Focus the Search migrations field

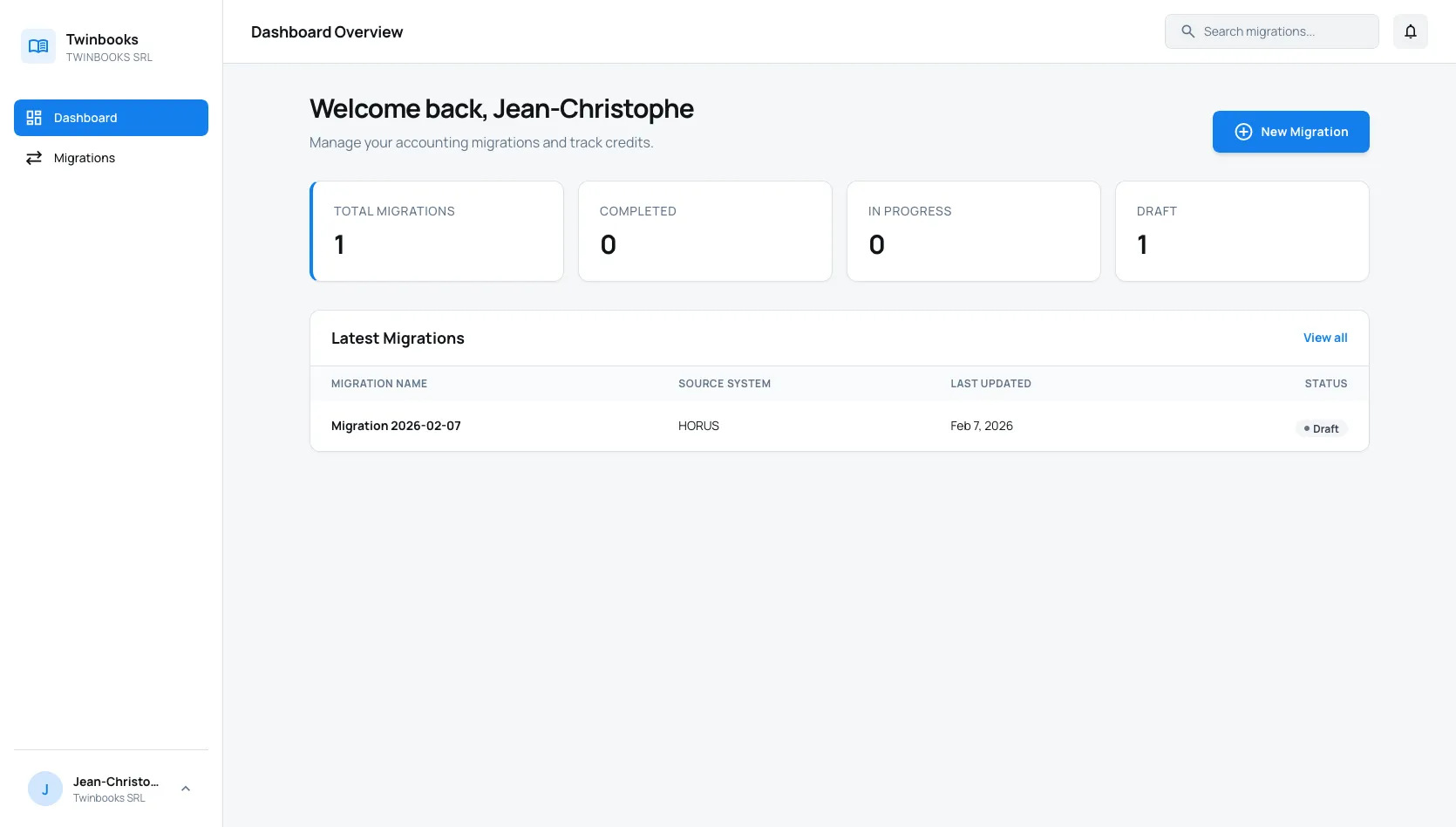pyautogui.click(x=1271, y=31)
